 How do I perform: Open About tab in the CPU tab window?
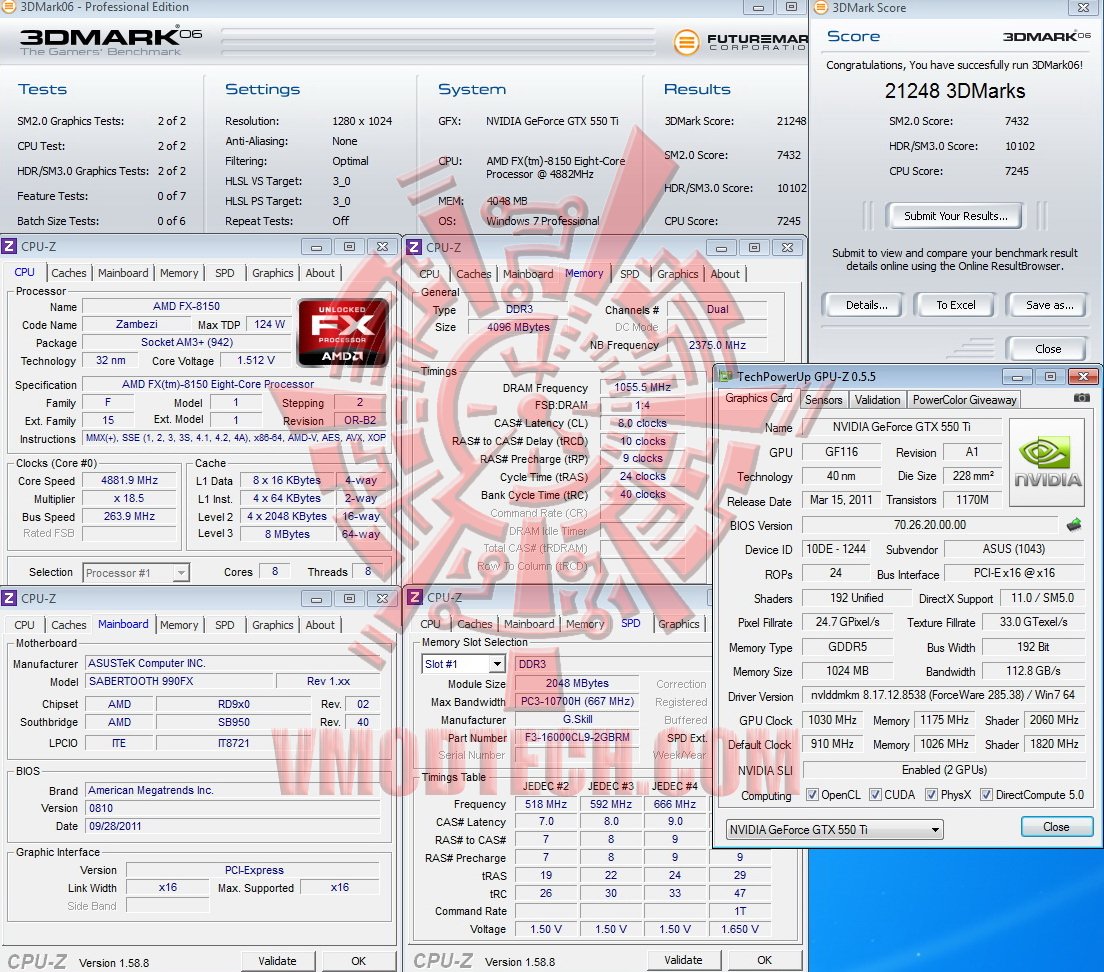[x=320, y=273]
